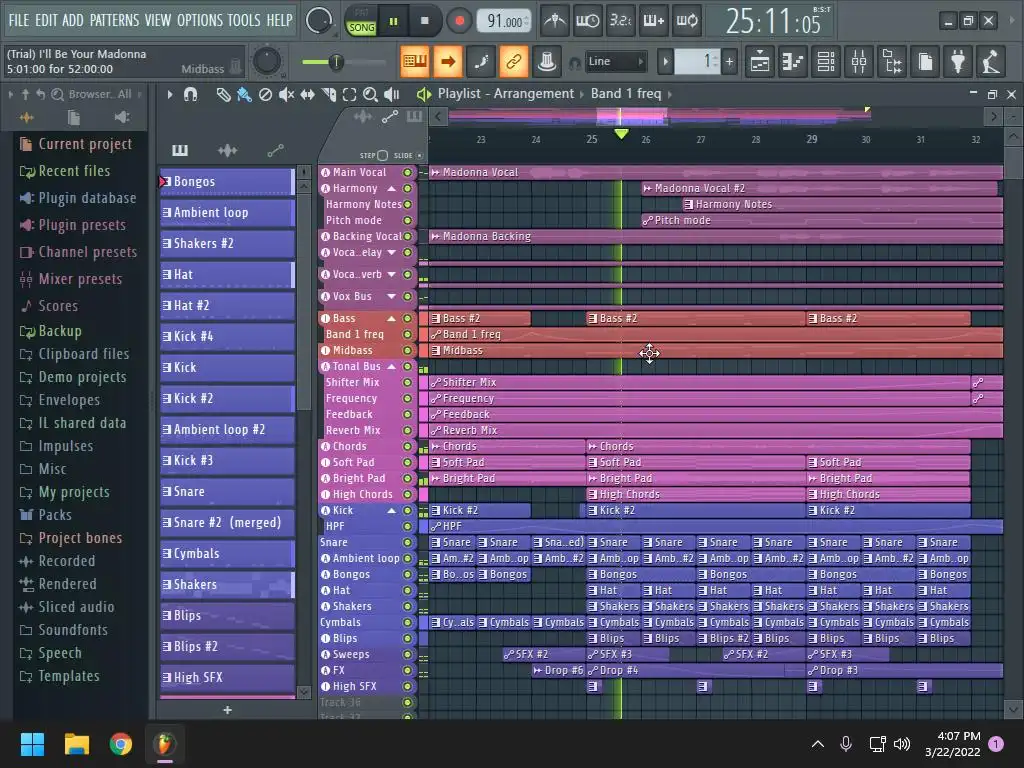Select the Paint brush tool
Screen dimensions: 1024x768
pyautogui.click(x=244, y=95)
